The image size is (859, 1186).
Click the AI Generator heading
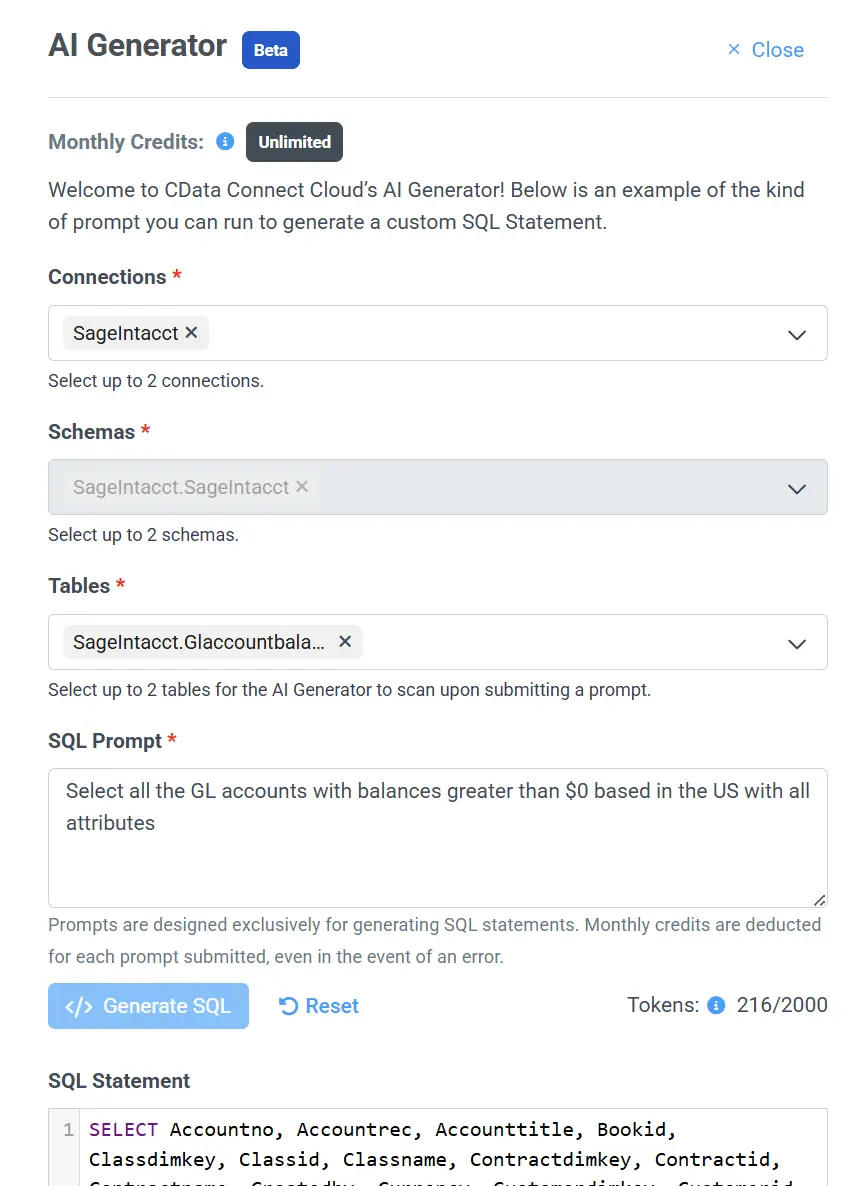coord(137,46)
